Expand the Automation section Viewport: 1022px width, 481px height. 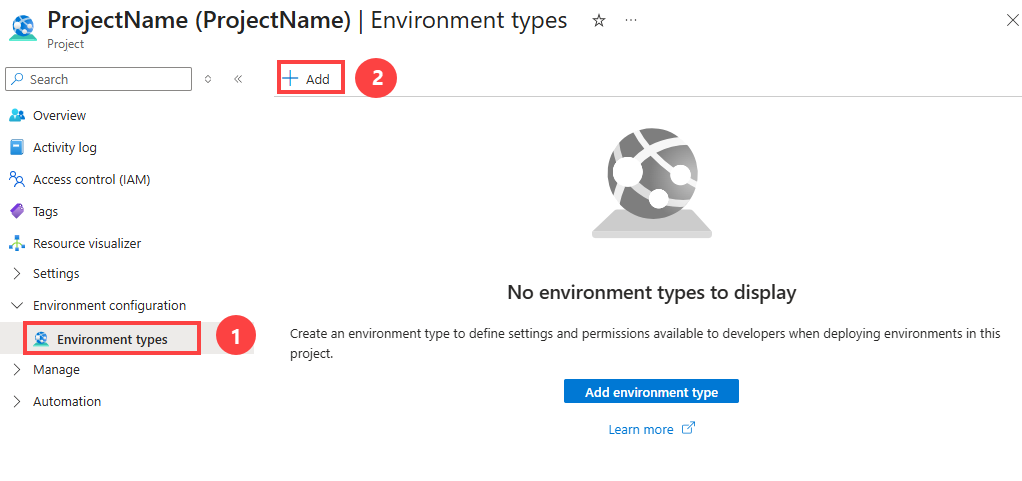(16, 401)
